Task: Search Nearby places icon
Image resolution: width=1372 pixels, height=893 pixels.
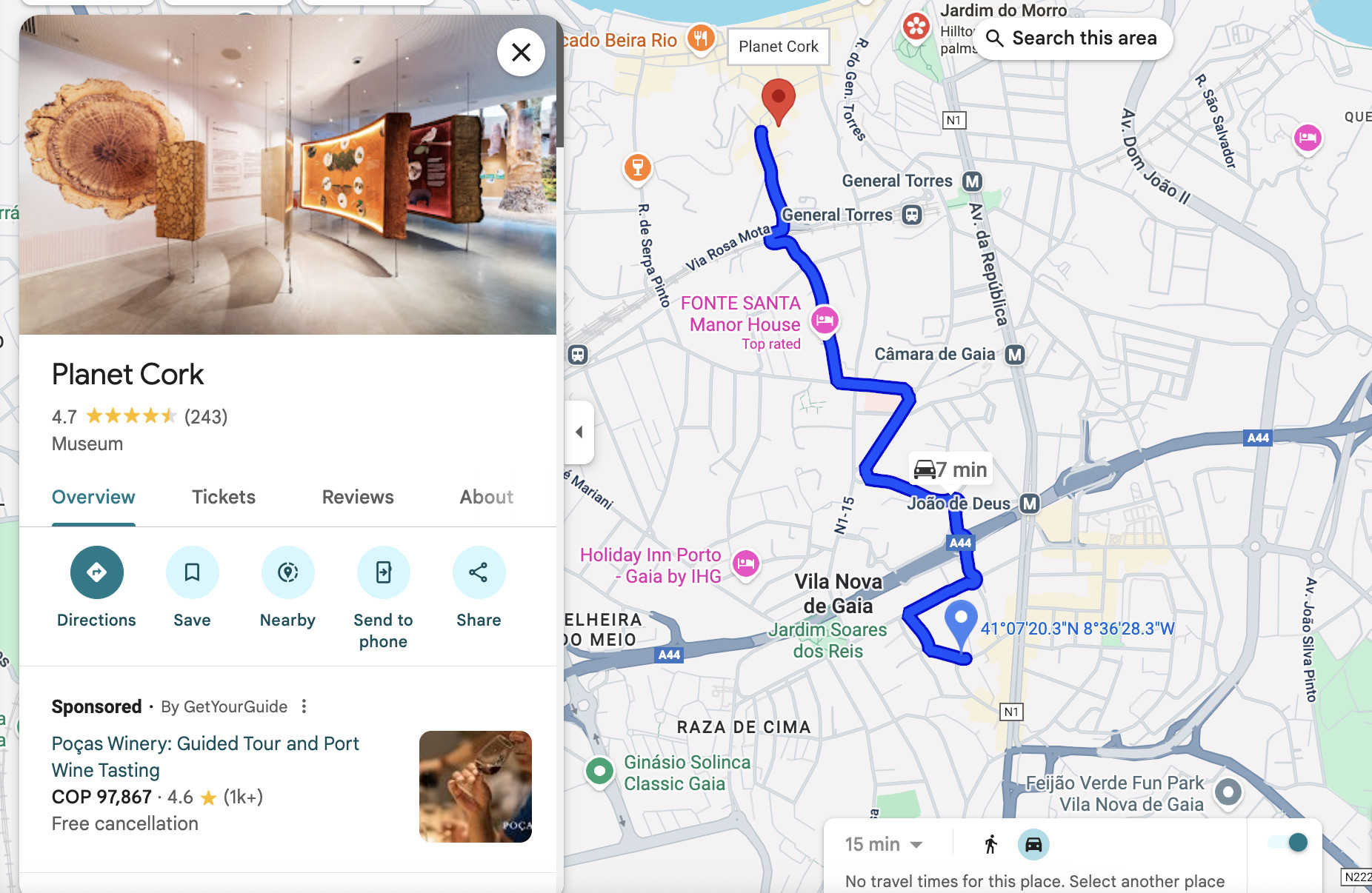Action: tap(287, 572)
